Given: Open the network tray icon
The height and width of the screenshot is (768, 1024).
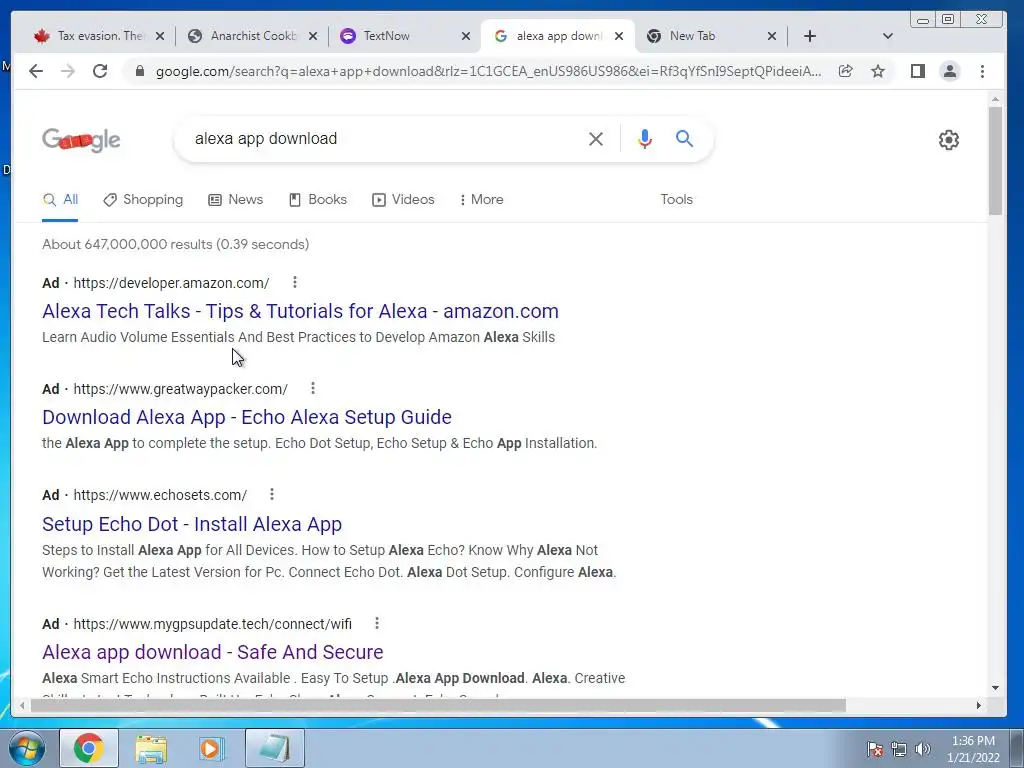Looking at the screenshot, I should coord(899,749).
